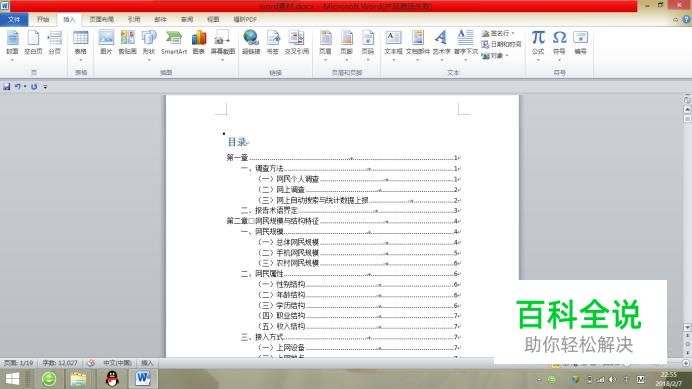Open QQ penguin in taskbar

(112, 379)
